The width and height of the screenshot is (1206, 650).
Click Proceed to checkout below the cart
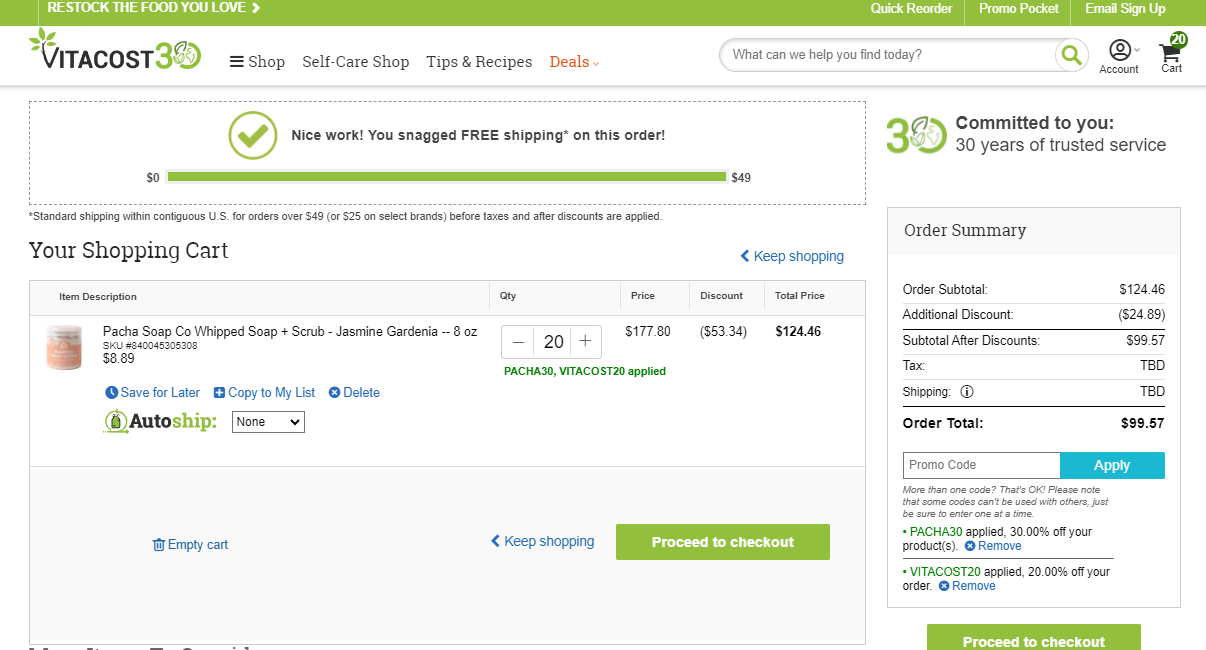click(x=723, y=542)
